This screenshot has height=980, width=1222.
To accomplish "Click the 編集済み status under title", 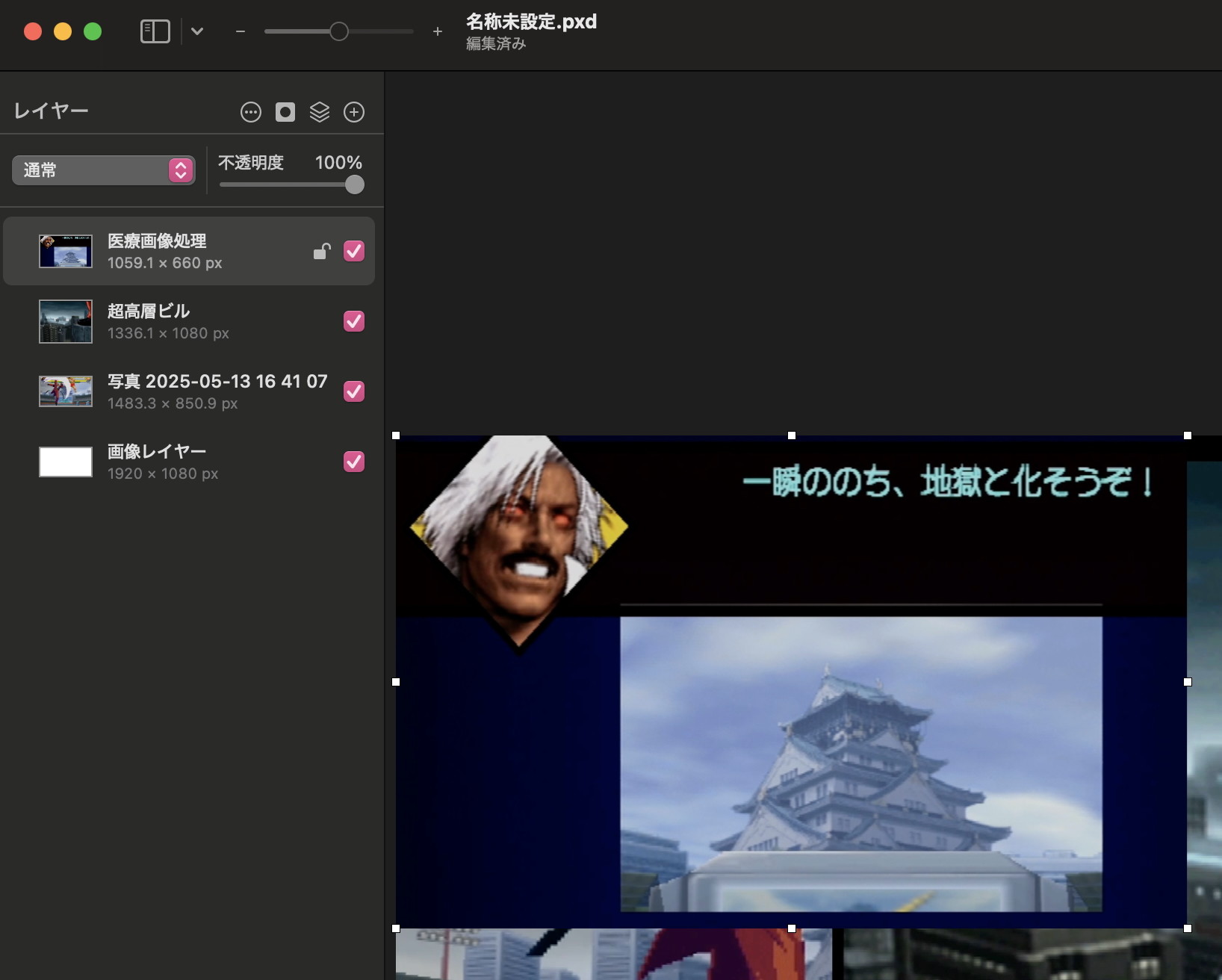I will [496, 44].
